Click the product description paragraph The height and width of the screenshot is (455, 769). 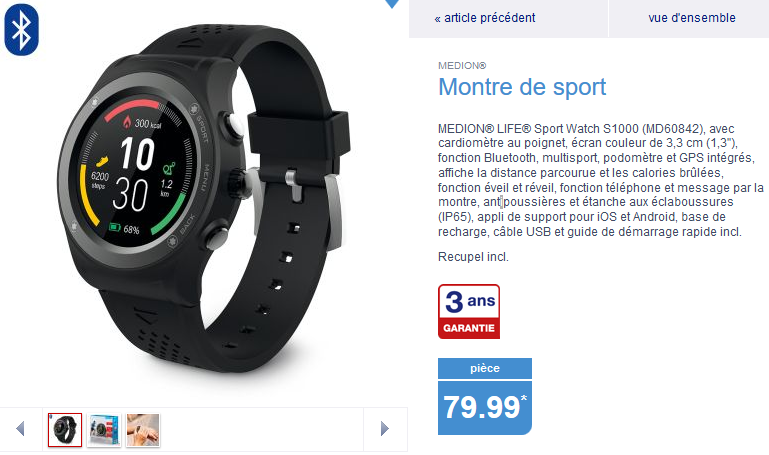click(x=601, y=180)
